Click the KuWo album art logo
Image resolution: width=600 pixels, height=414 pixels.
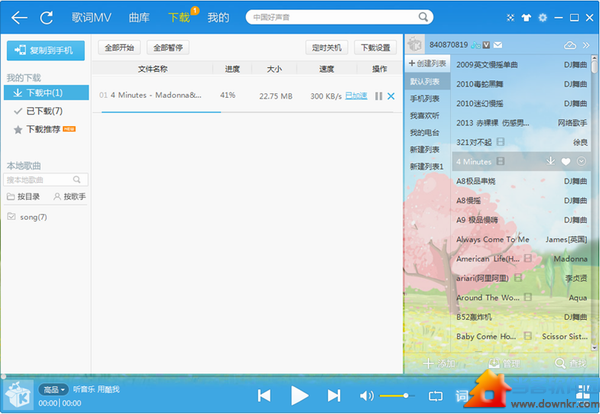(x=17, y=396)
